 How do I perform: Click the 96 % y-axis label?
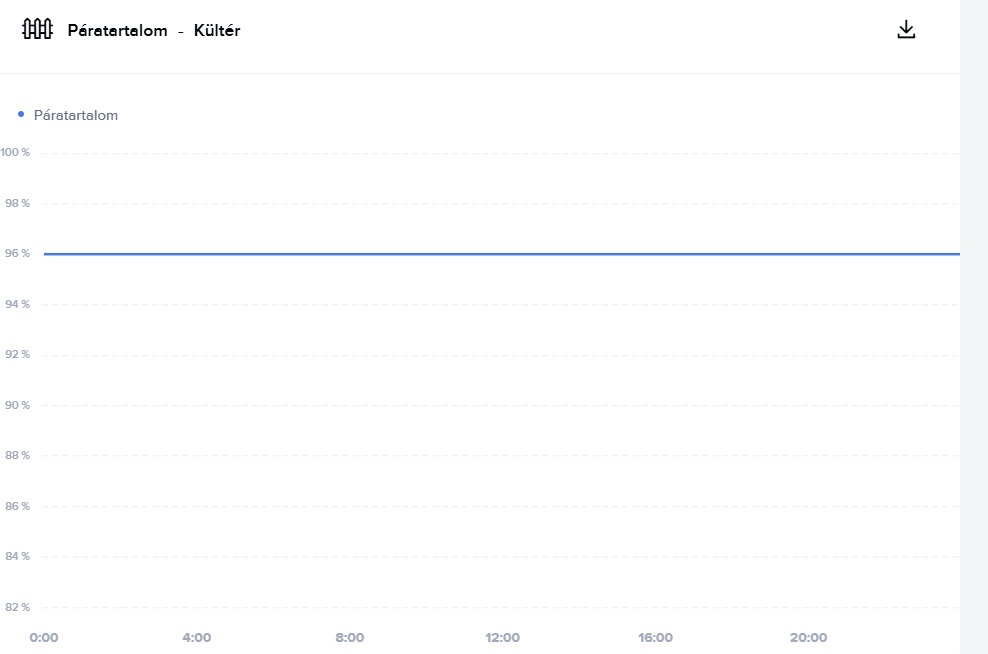[x=17, y=254]
